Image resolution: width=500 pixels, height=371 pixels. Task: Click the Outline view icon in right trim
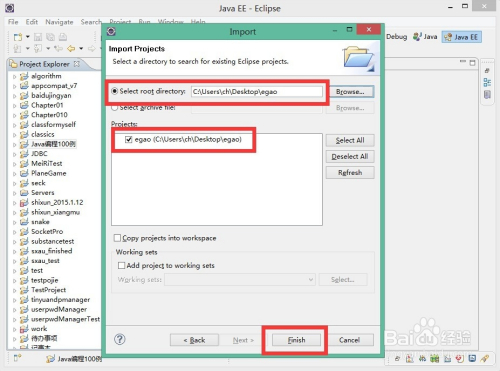pyautogui.click(x=487, y=82)
